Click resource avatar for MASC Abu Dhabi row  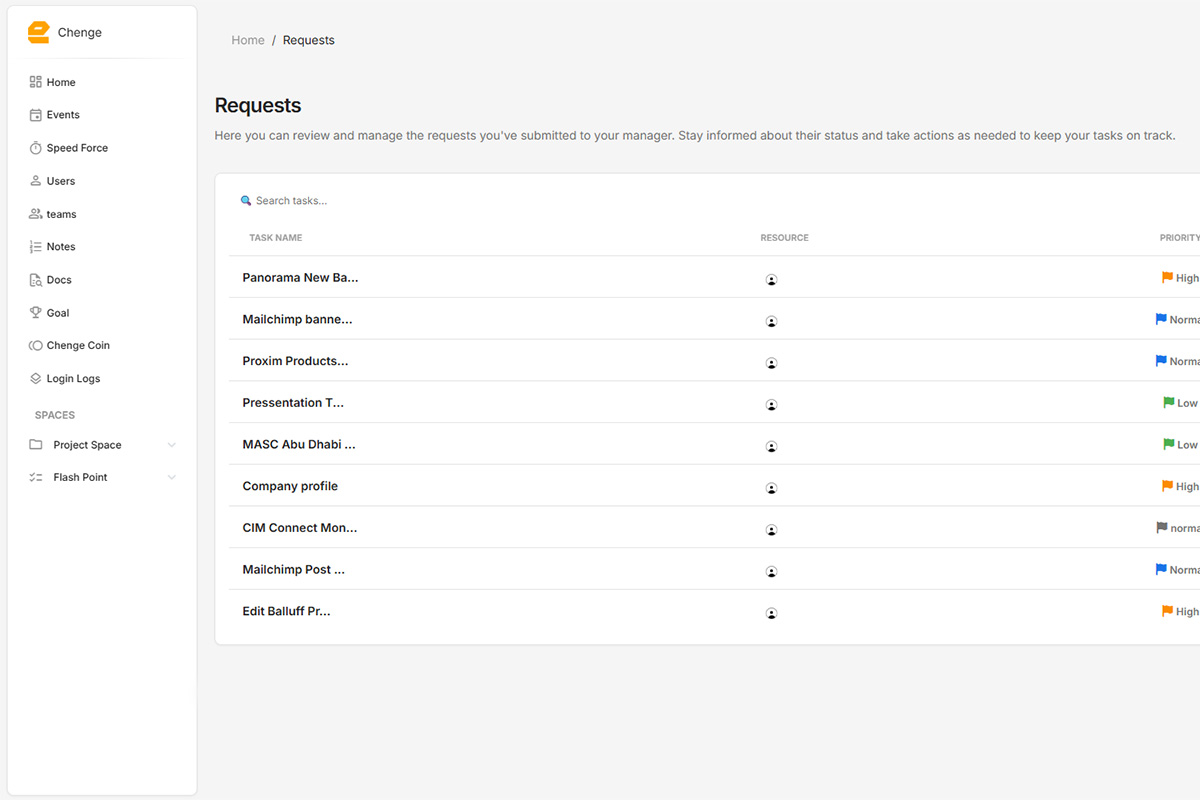click(x=772, y=447)
